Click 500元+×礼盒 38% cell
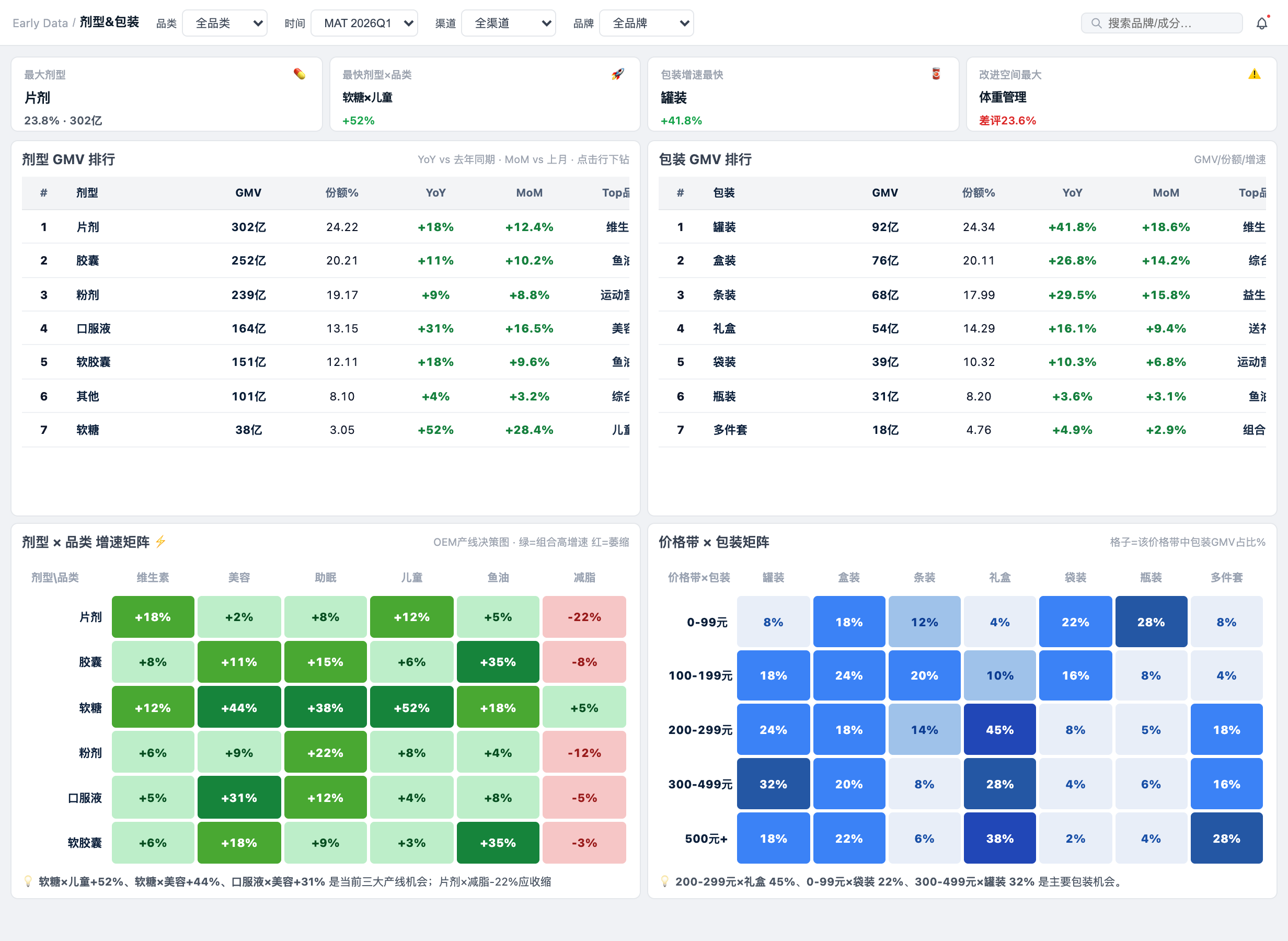This screenshot has height=941, width=1288. 1000,838
